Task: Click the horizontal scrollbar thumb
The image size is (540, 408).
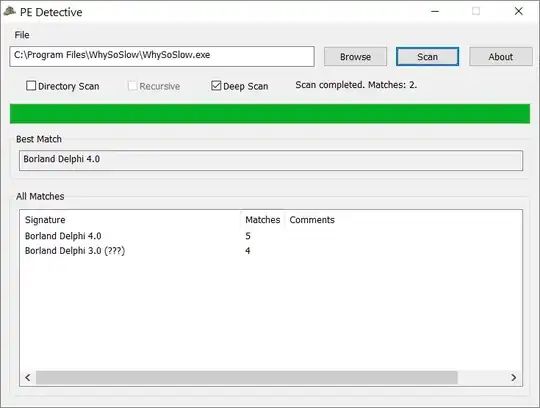Action: click(247, 377)
